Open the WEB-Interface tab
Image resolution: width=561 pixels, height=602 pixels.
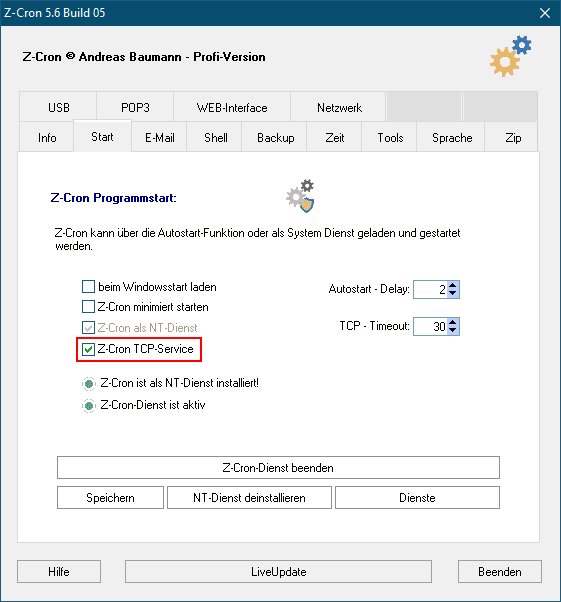point(232,107)
